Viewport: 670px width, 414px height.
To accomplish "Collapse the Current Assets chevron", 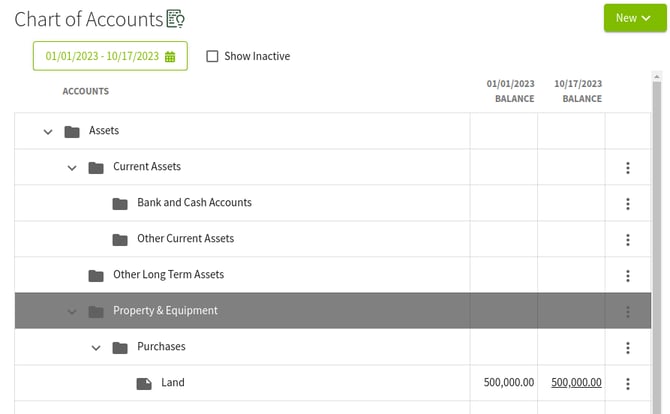I will (x=72, y=168).
